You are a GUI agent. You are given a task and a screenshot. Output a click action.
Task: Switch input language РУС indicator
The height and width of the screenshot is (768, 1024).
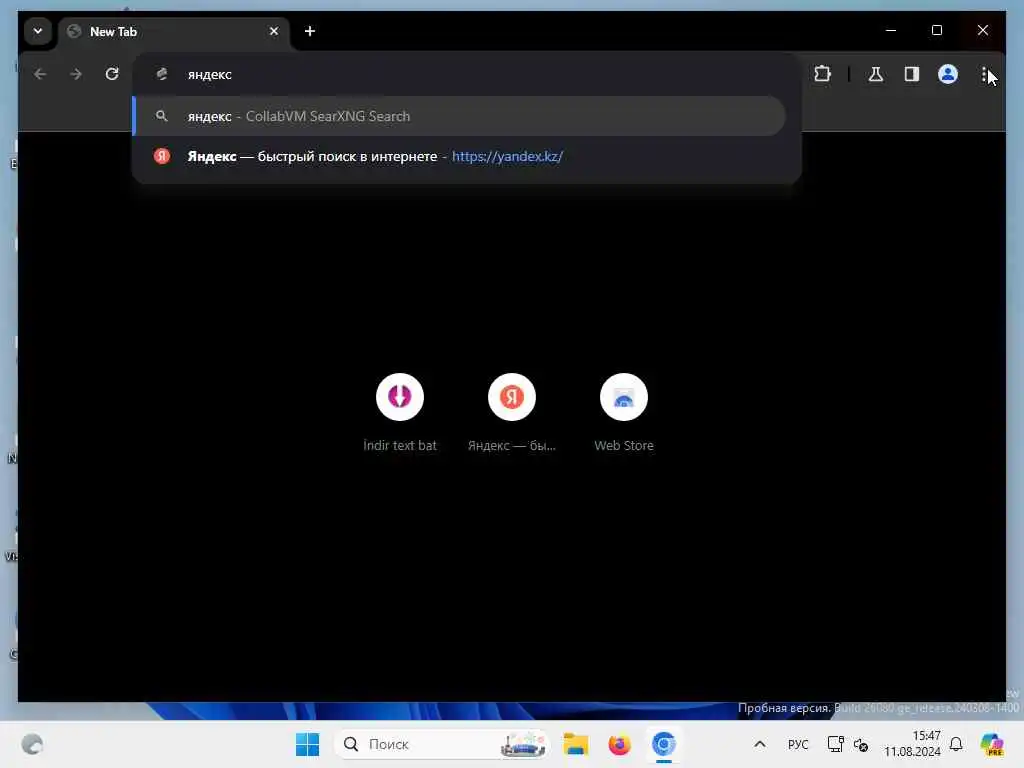tap(798, 744)
